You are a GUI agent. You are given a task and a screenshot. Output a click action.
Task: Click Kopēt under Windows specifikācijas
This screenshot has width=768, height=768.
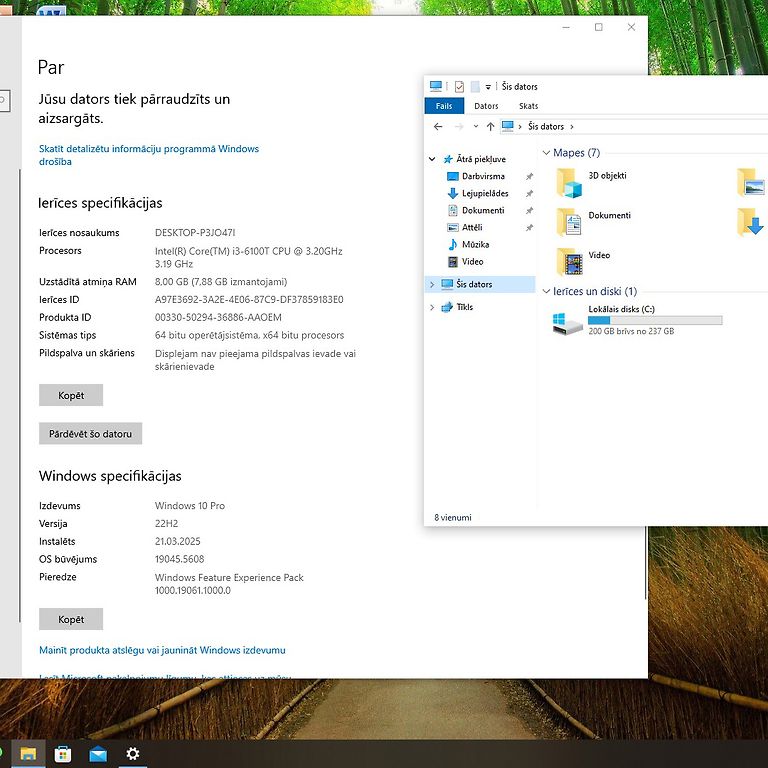pyautogui.click(x=71, y=619)
